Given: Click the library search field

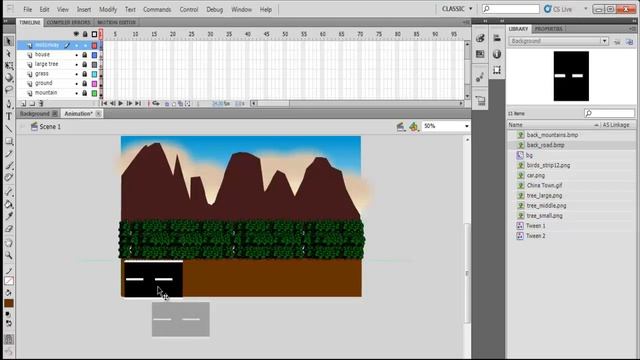Looking at the screenshot, I should (x=610, y=113).
